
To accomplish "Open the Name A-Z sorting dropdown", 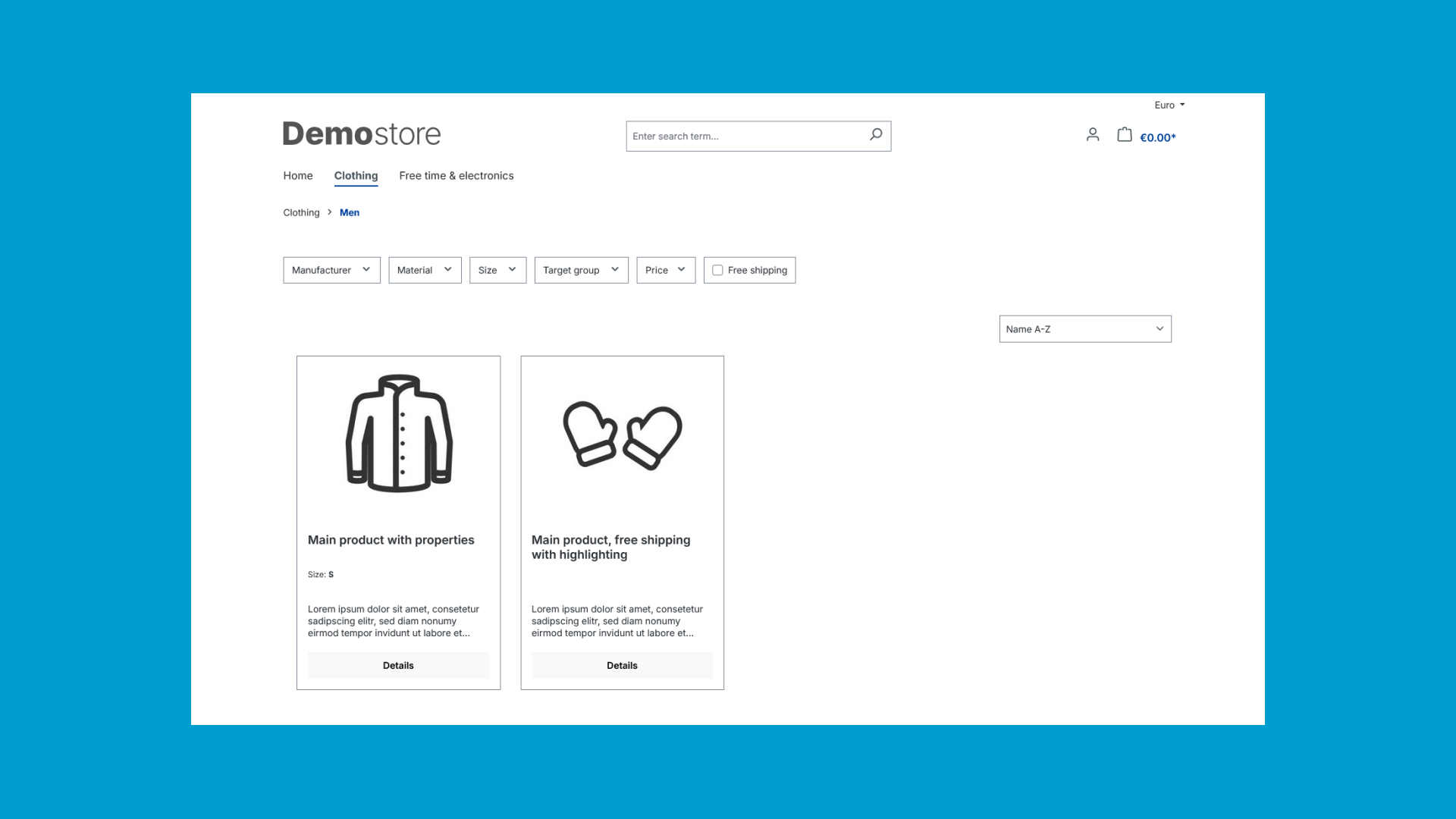I will click(x=1085, y=329).
